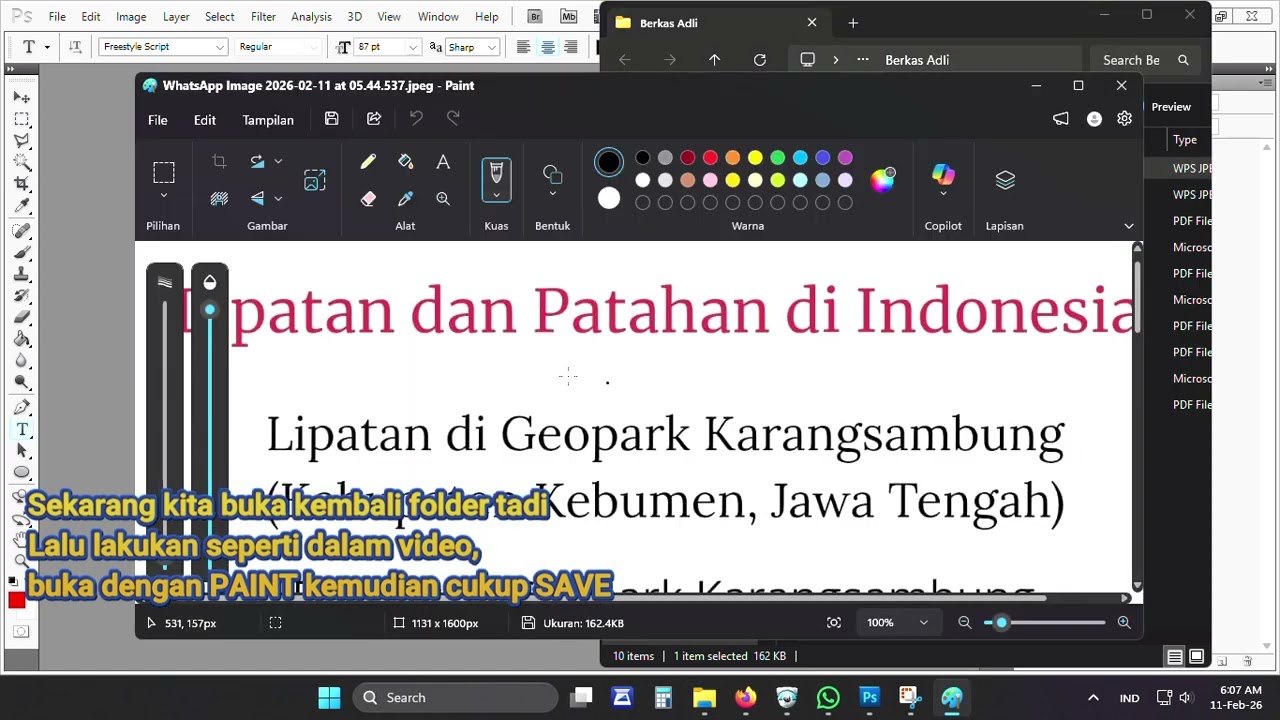
Task: Click the Save icon in Paint
Action: click(331, 119)
